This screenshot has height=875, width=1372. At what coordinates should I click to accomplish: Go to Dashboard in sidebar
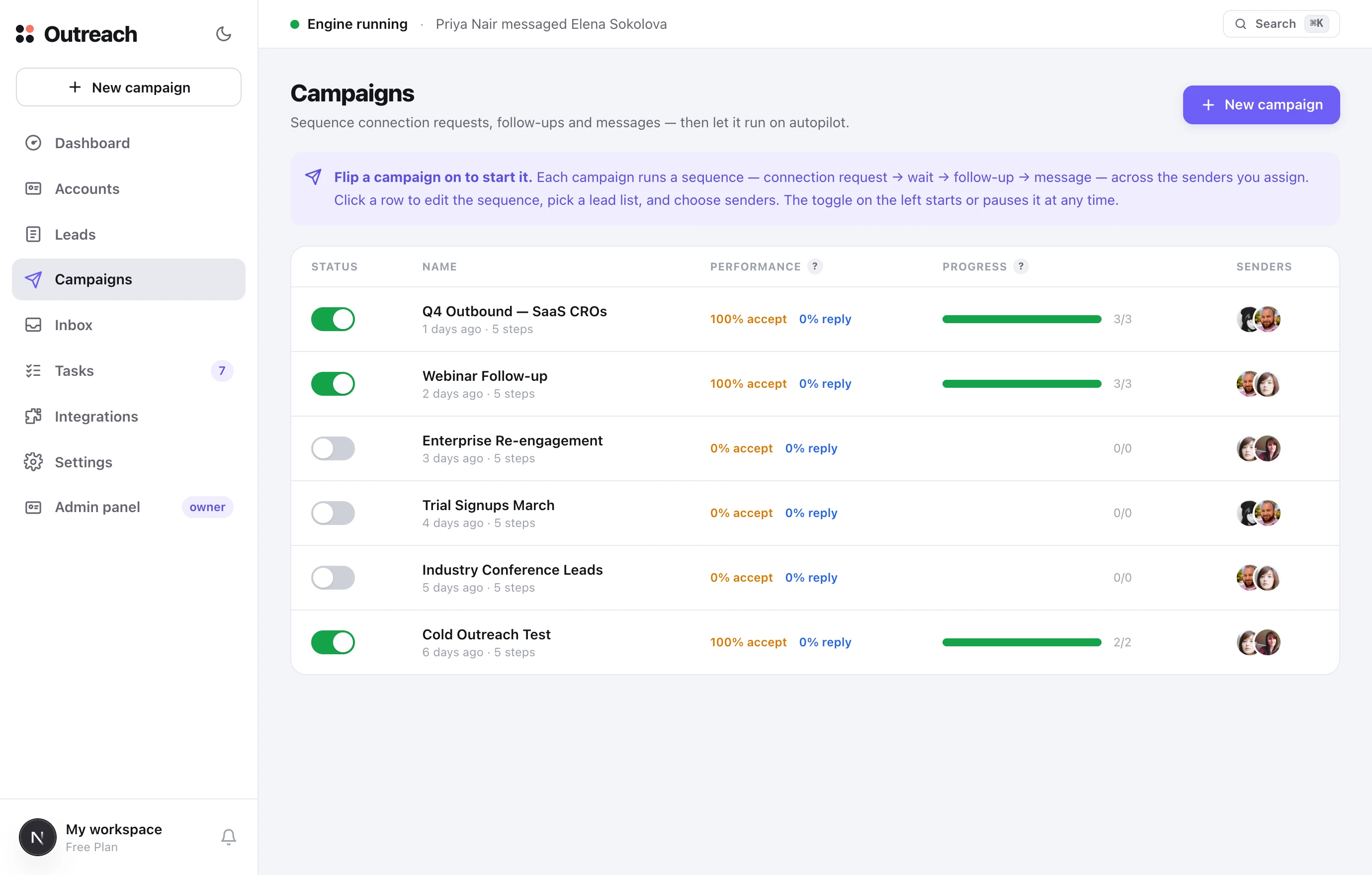click(129, 143)
